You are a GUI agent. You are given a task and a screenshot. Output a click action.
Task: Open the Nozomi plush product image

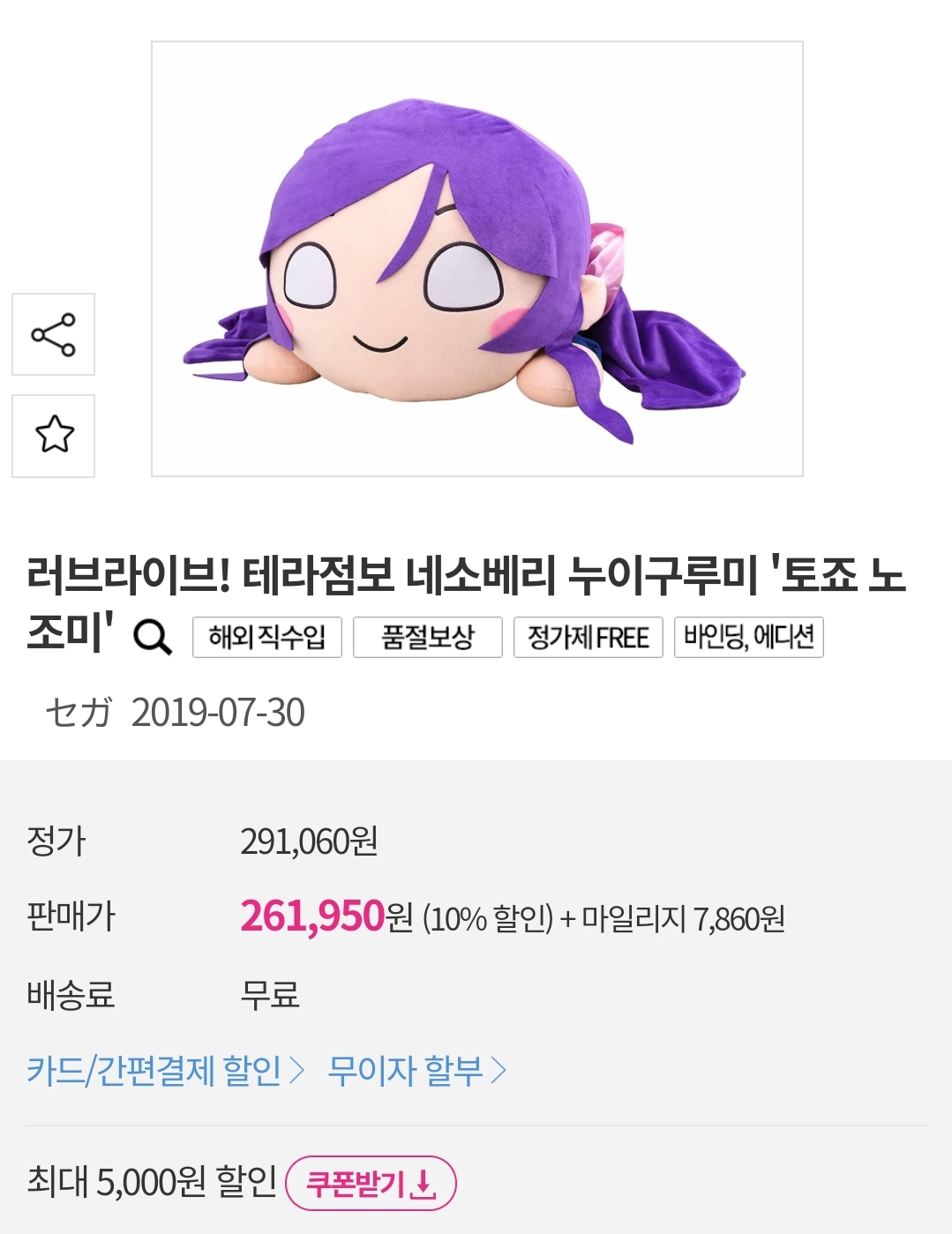pos(477,259)
